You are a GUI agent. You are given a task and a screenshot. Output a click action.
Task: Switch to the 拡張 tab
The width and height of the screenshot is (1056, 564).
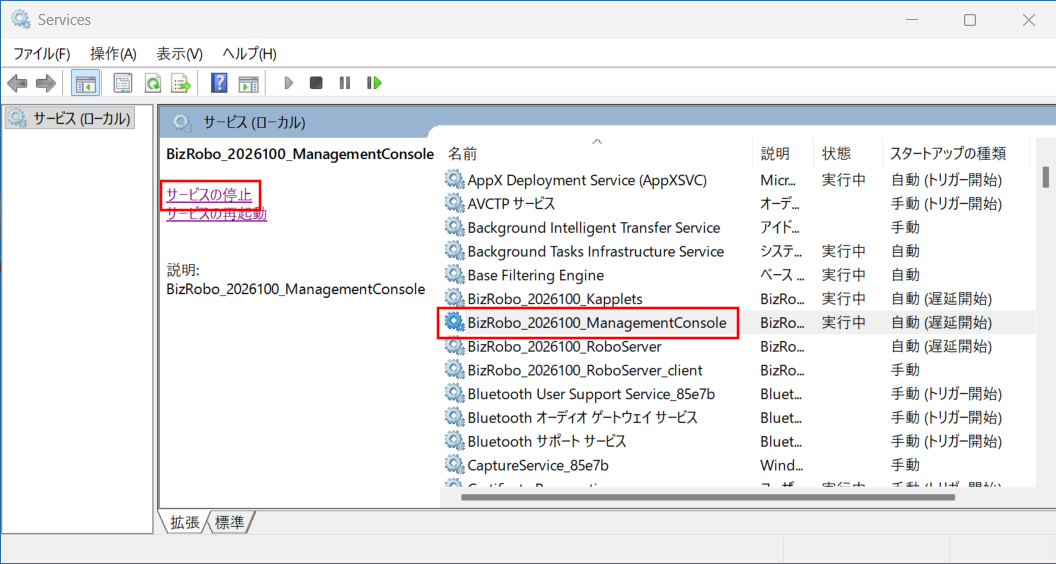[184, 522]
